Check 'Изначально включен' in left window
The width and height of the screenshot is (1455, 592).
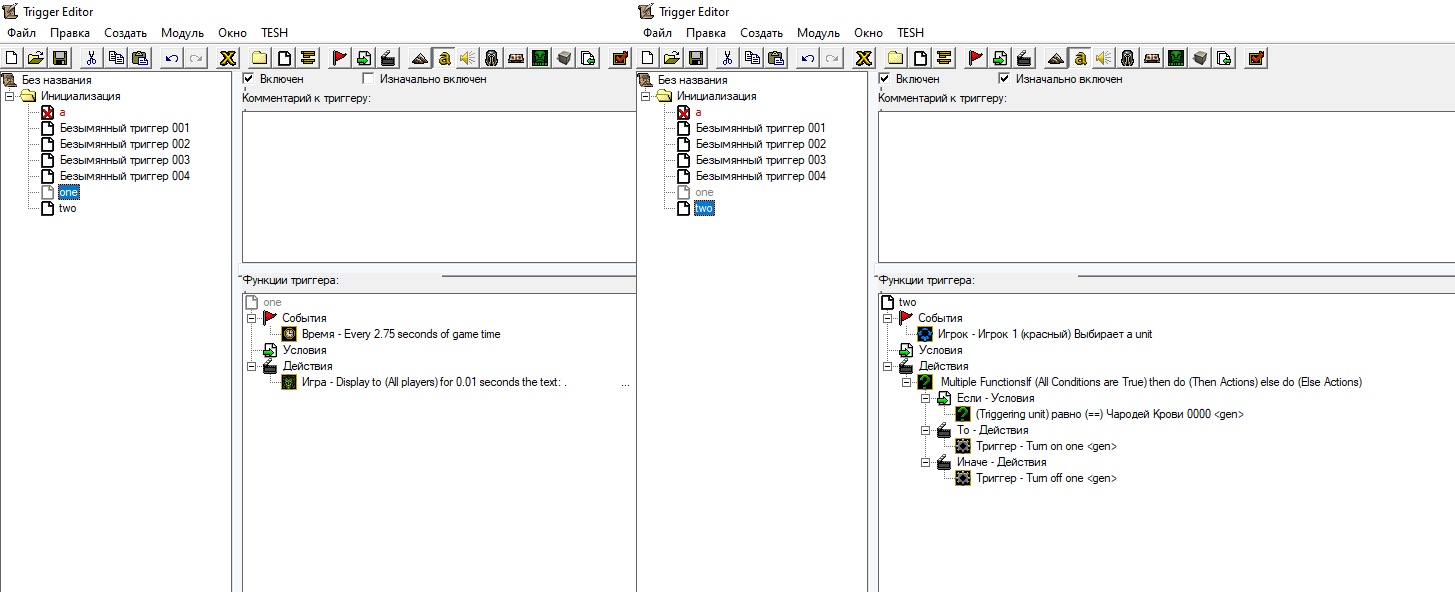(368, 79)
